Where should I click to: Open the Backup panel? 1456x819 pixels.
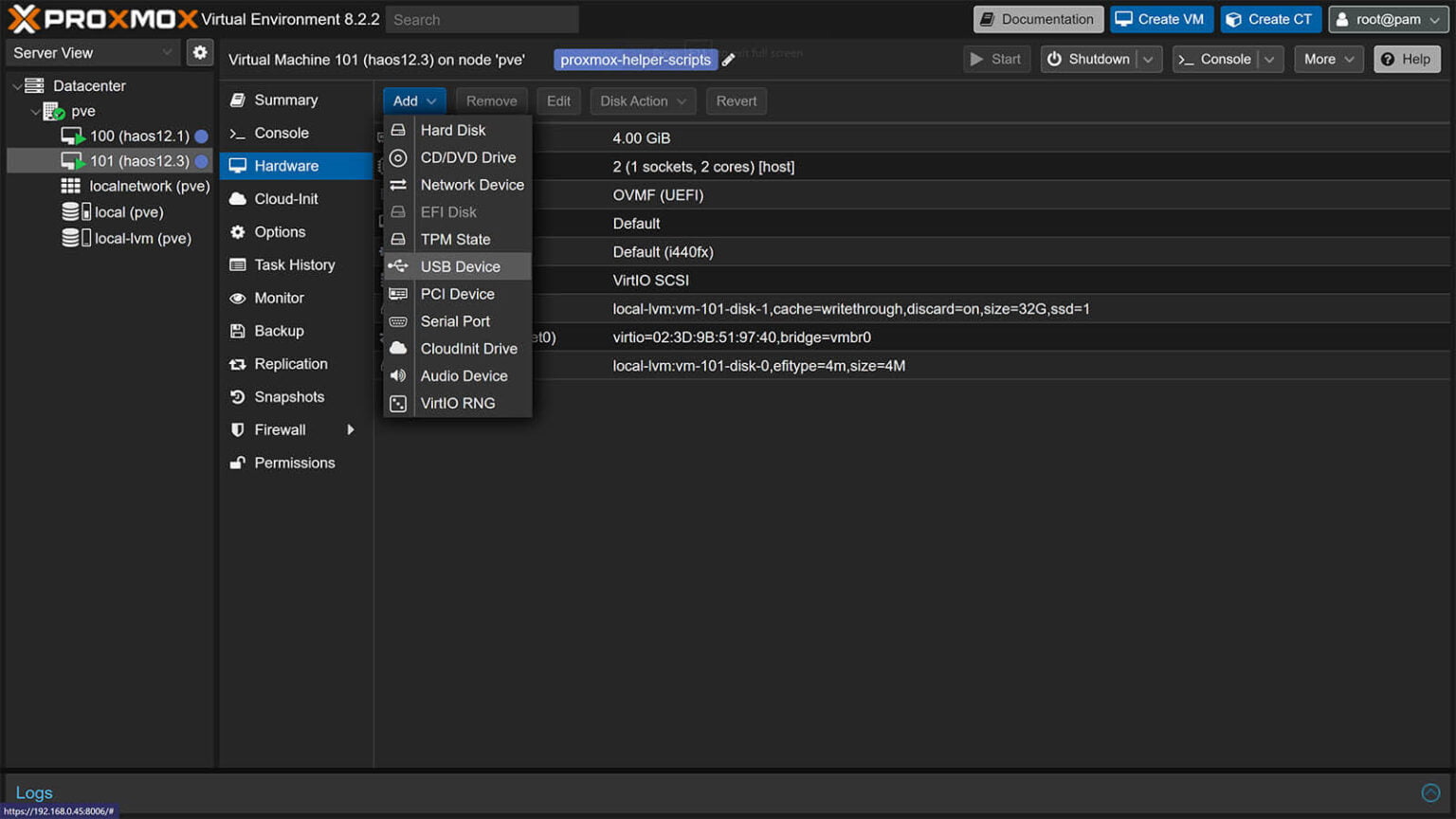coord(278,331)
